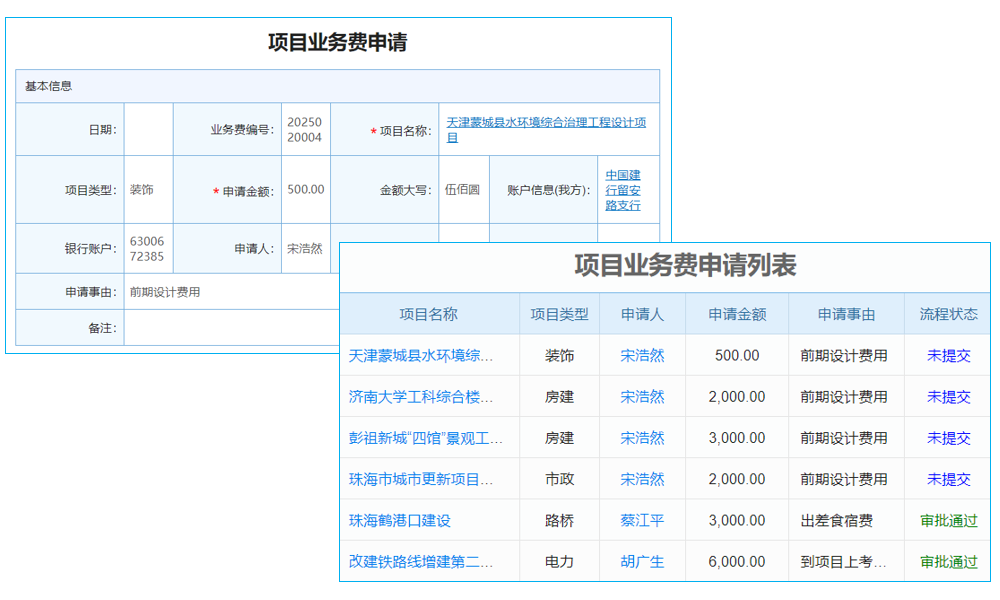Click the 项目名称 column header
This screenshot has height=600, width=1000.
[430, 313]
